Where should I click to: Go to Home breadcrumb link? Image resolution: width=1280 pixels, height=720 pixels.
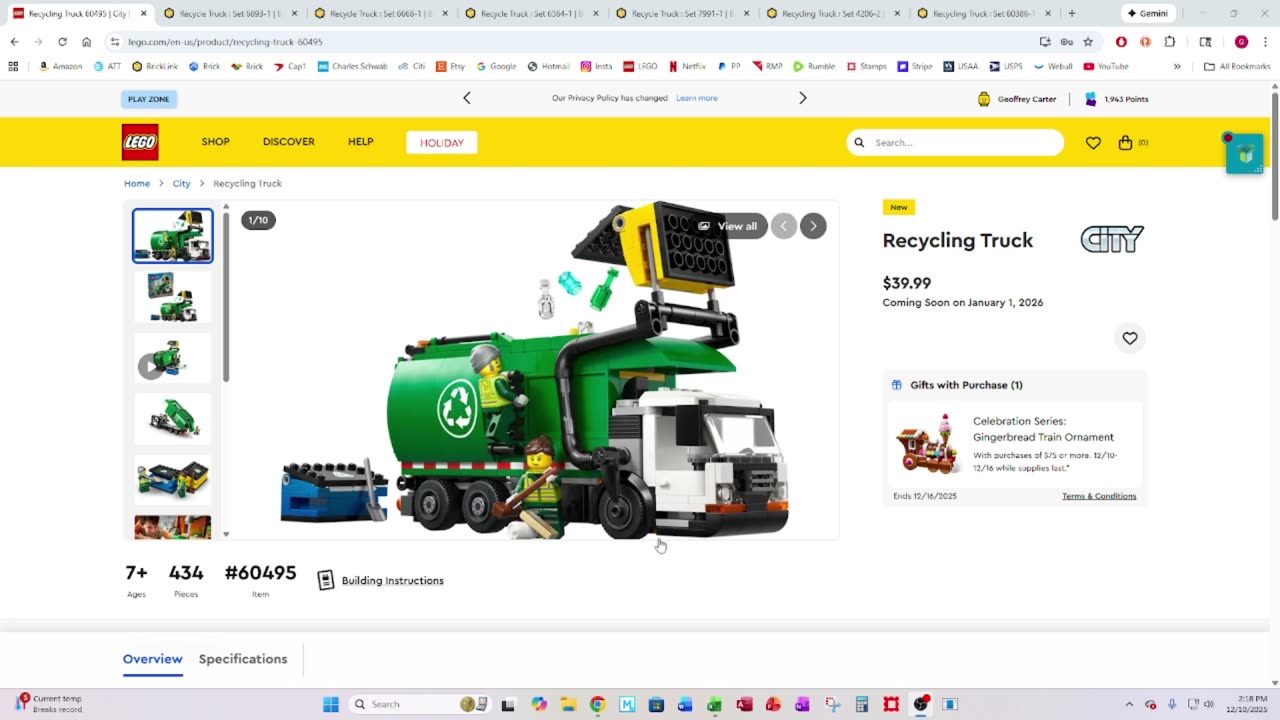137,183
